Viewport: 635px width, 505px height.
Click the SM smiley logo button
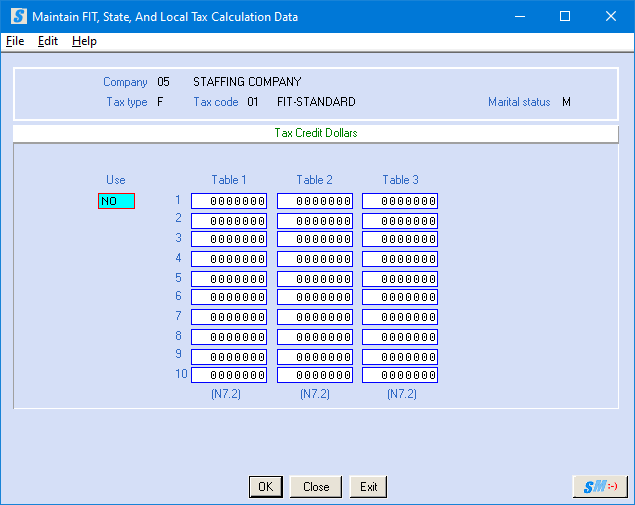pos(600,486)
